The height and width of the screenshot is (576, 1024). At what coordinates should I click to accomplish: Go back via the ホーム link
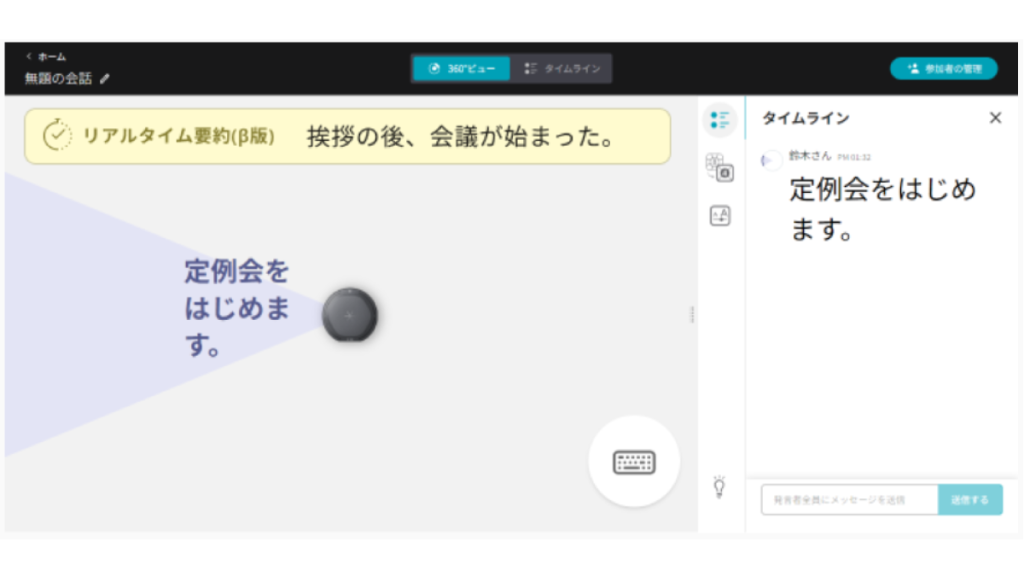coord(46,57)
